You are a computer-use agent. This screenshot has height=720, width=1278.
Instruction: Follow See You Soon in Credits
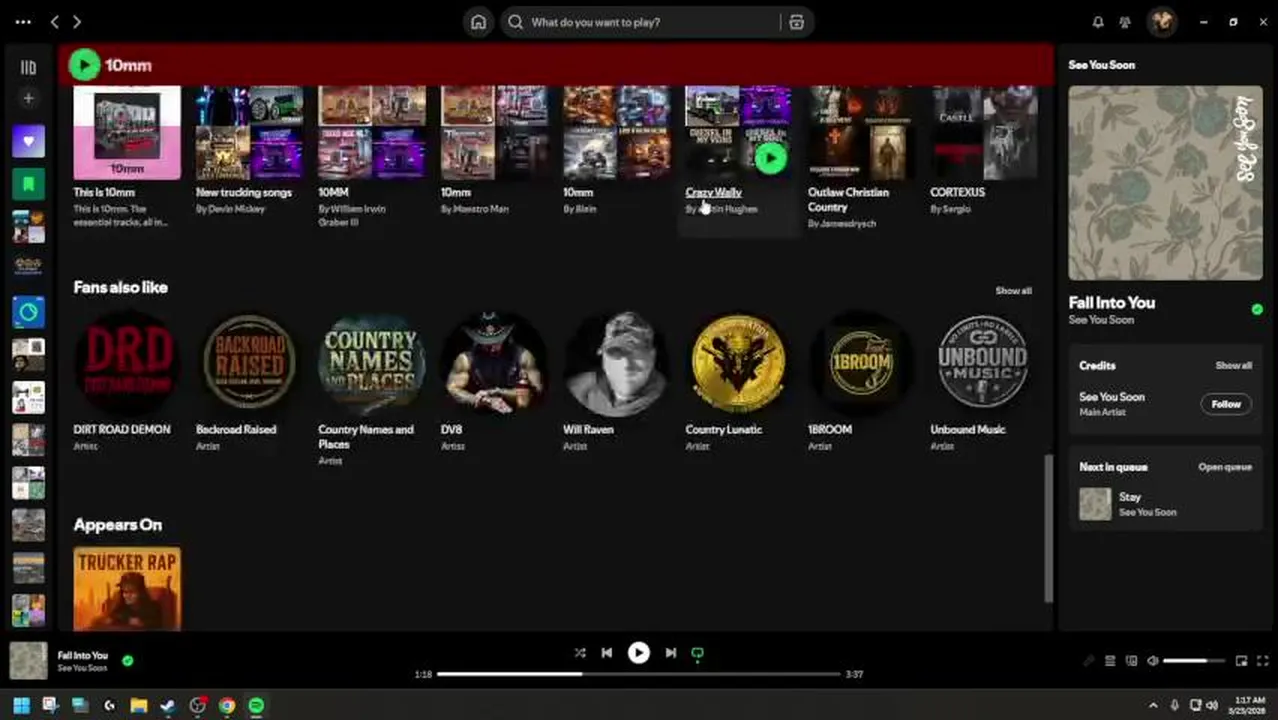1226,404
